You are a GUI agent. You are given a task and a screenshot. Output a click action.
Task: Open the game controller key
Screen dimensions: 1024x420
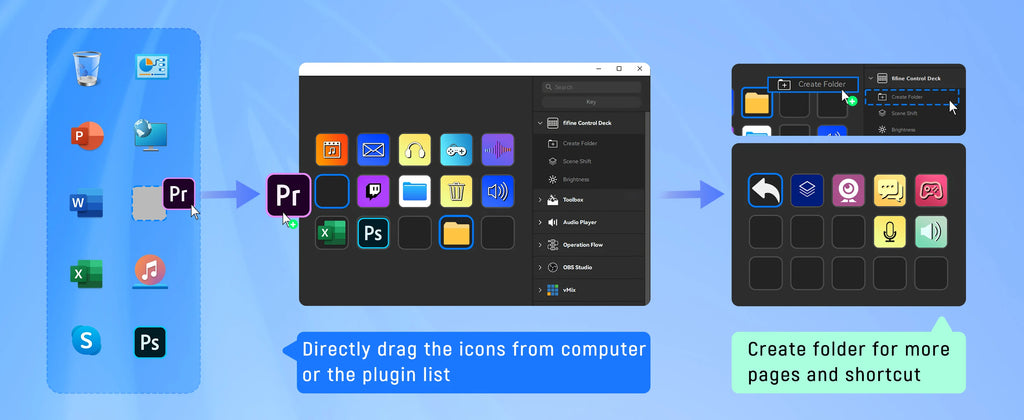[x=456, y=150]
